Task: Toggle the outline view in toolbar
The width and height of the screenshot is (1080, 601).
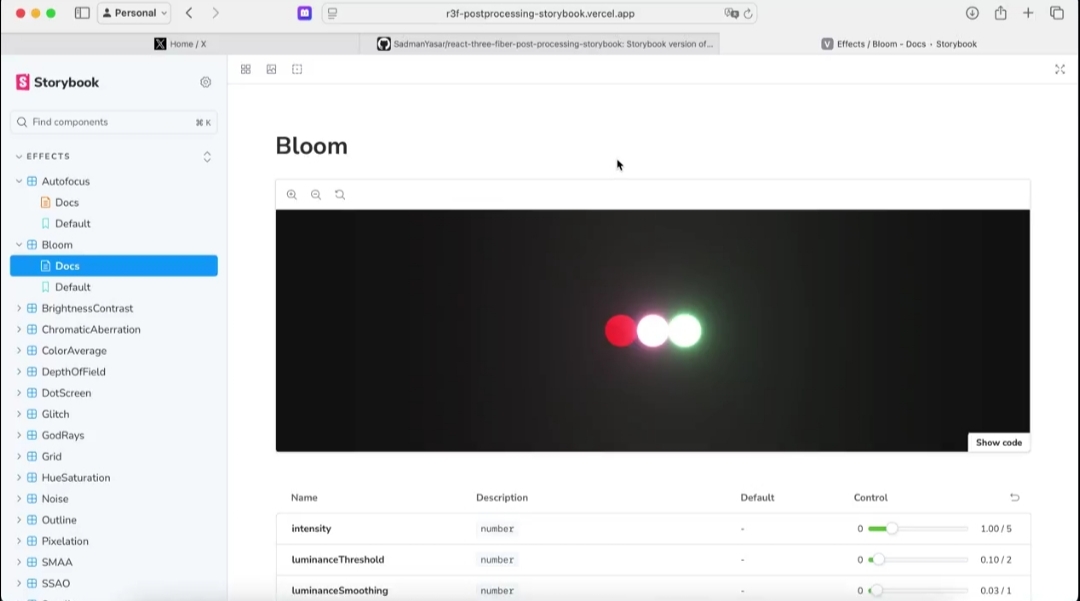Action: [297, 70]
